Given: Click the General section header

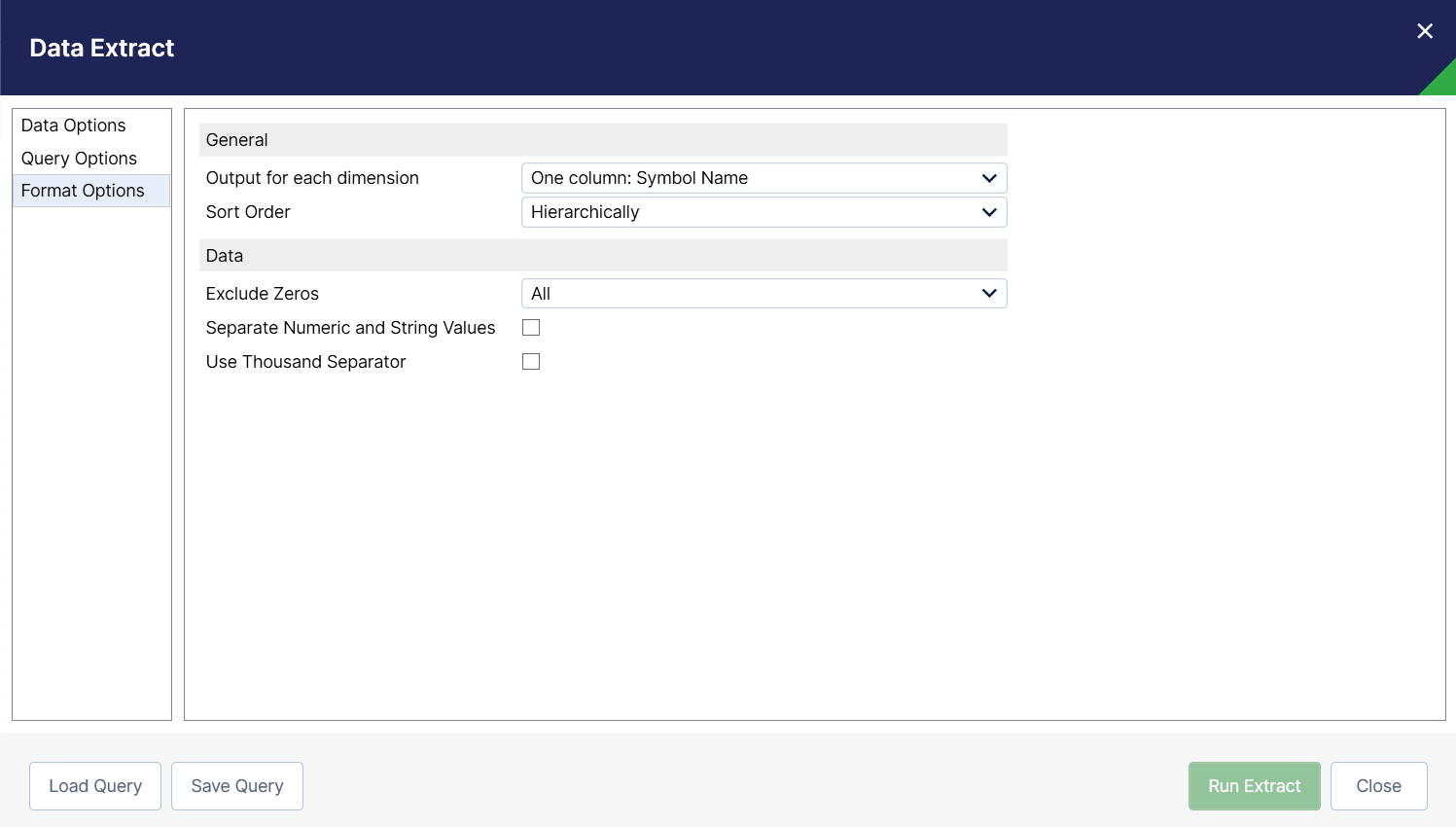Looking at the screenshot, I should coord(603,140).
